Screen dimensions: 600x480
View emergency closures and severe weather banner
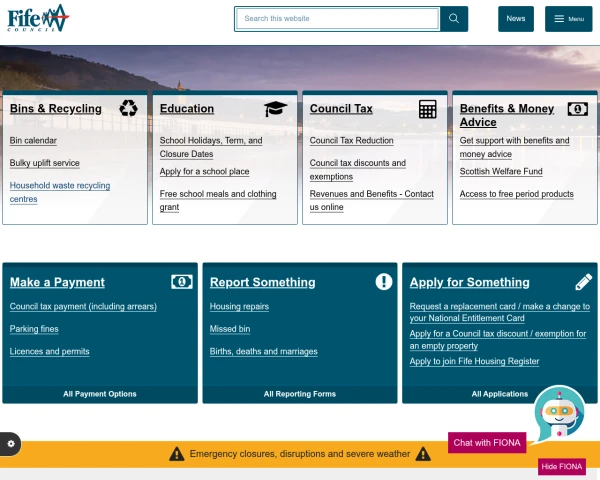pos(300,454)
